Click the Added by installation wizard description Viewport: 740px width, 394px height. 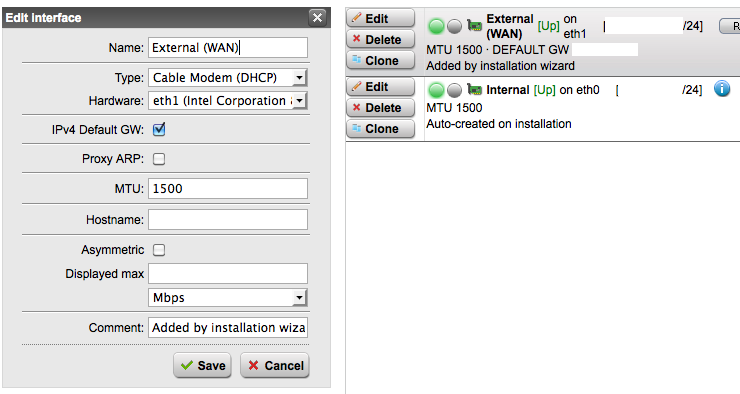pos(500,66)
